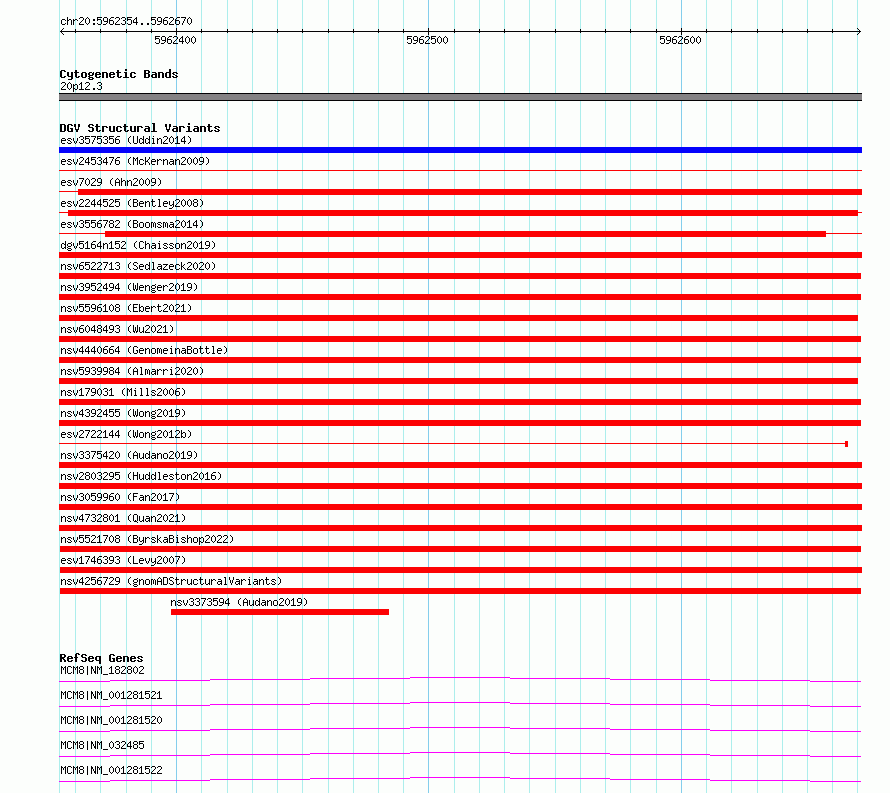Click the chr20:5962354..5962670 coordinate label
890x793 pixels.
[126, 22]
